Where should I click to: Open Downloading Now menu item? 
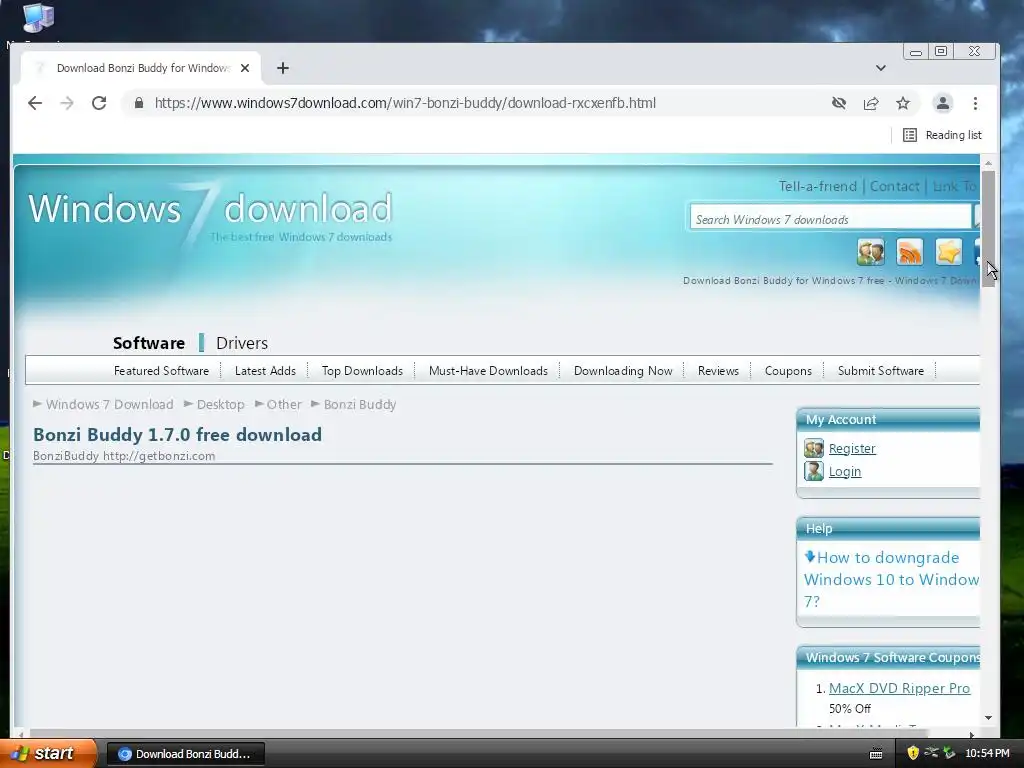point(623,371)
